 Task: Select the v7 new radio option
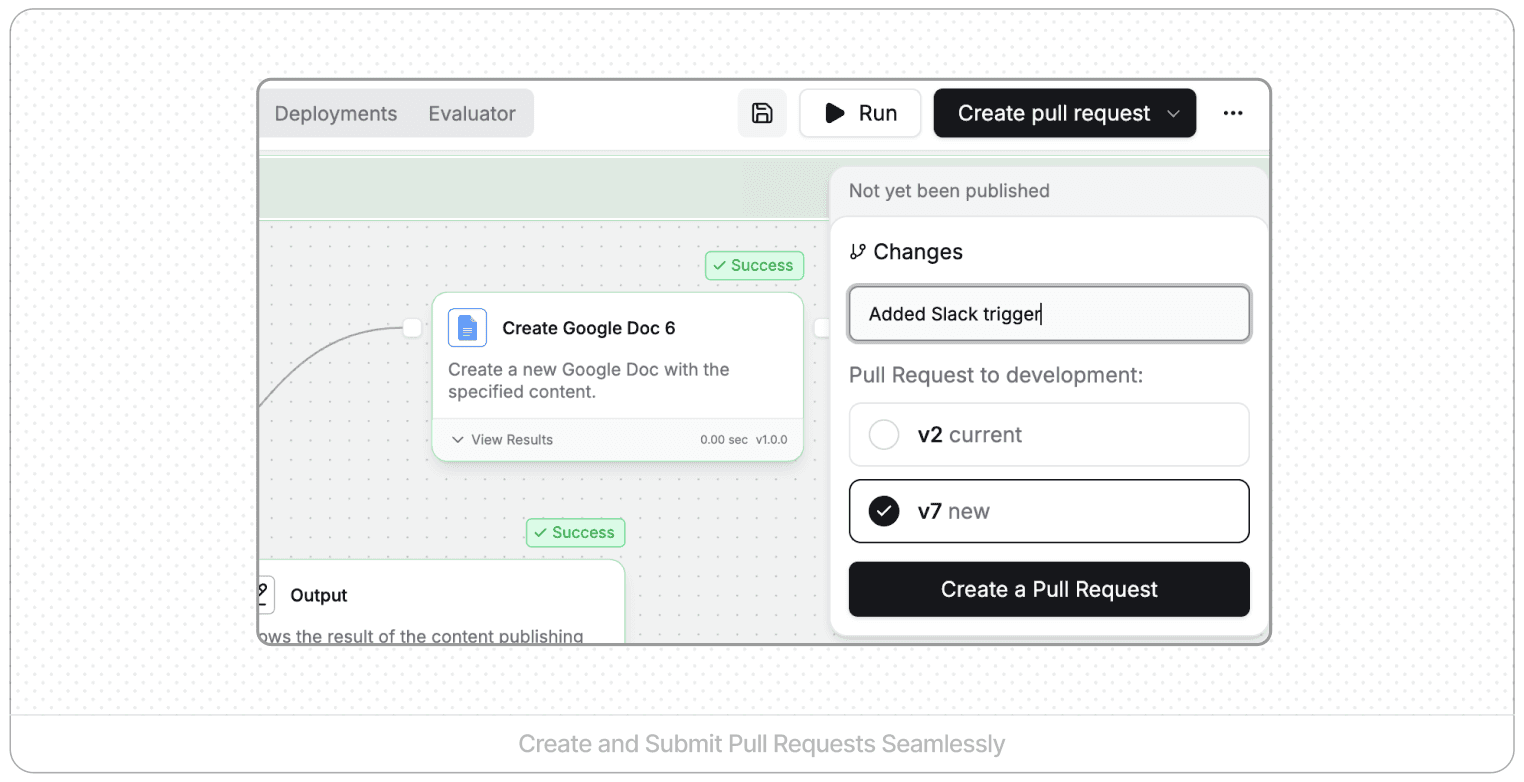[x=884, y=511]
